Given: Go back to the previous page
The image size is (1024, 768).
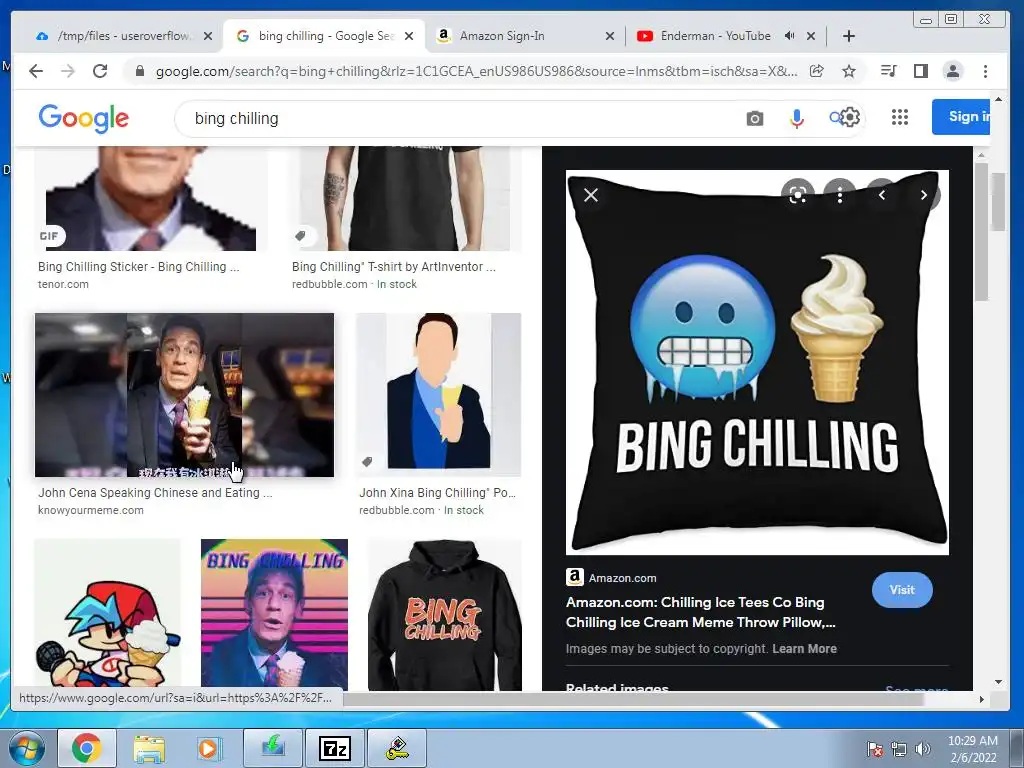Looking at the screenshot, I should [x=36, y=71].
